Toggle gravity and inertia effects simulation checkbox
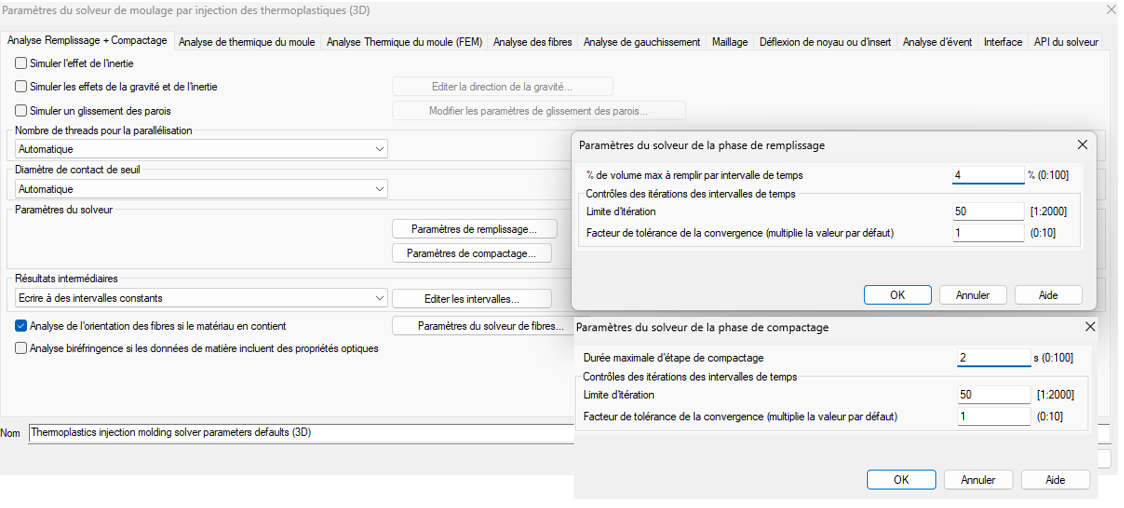Image resolution: width=1124 pixels, height=508 pixels. click(x=22, y=87)
